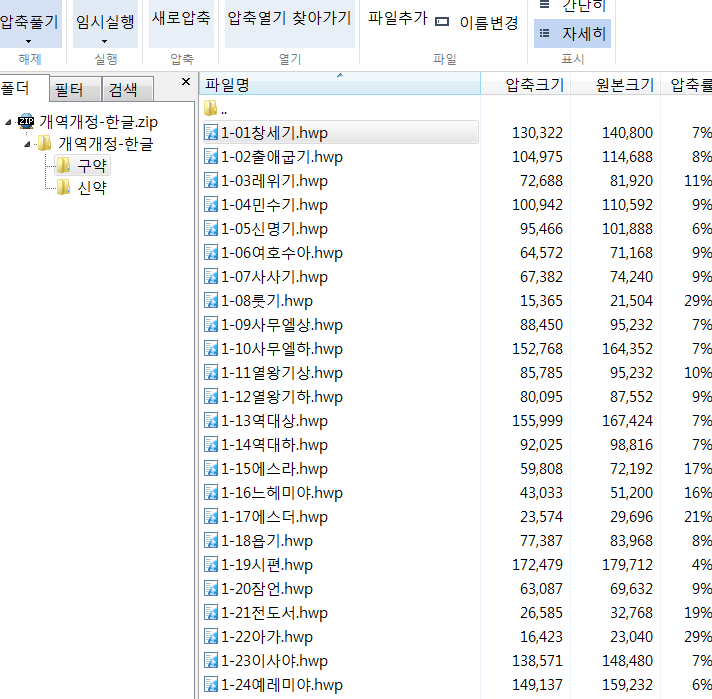Switch to 자세히 detailed view

click(x=572, y=33)
